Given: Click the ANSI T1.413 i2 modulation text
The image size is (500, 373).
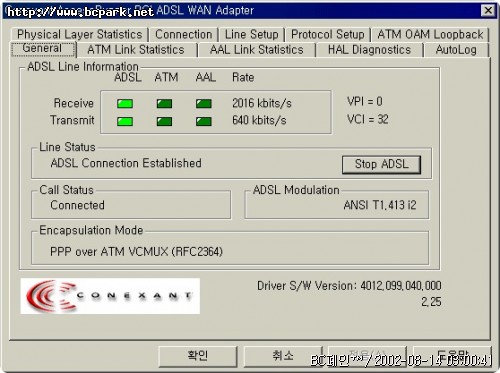Looking at the screenshot, I should [x=380, y=205].
